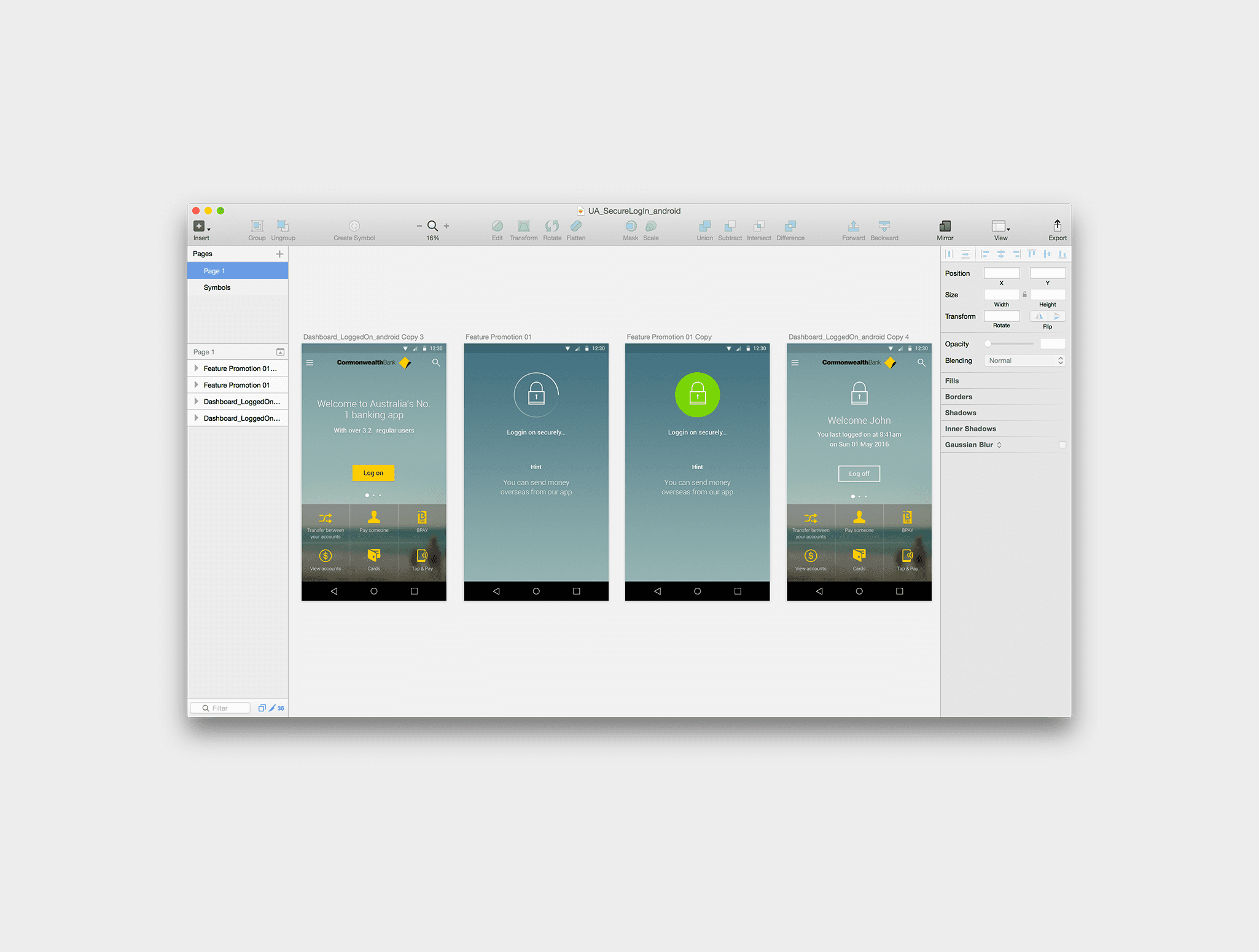Viewport: 1259px width, 952px height.
Task: Expand the Feature Promotion 01 layer group
Action: (196, 385)
